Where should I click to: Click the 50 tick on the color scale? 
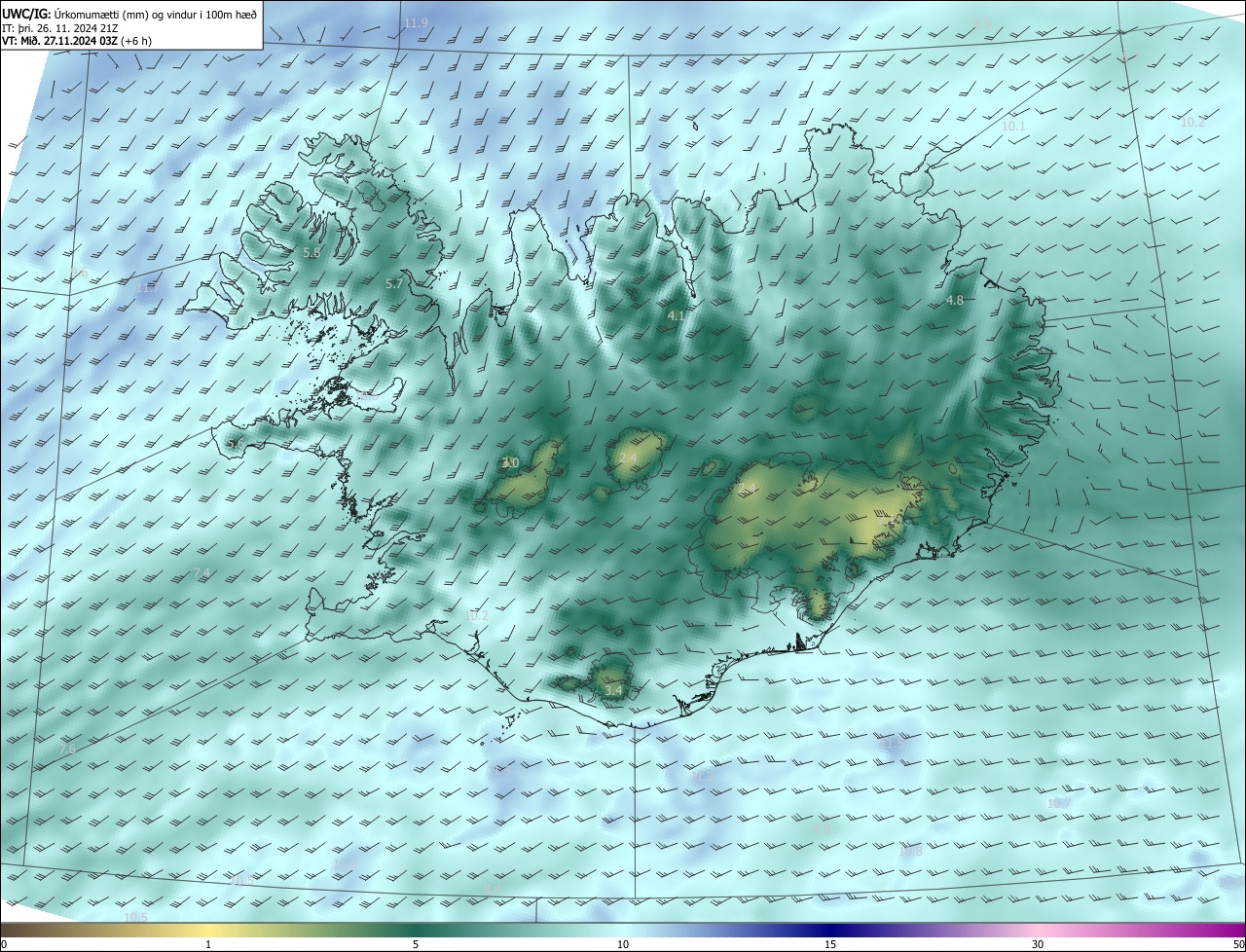[x=1238, y=944]
